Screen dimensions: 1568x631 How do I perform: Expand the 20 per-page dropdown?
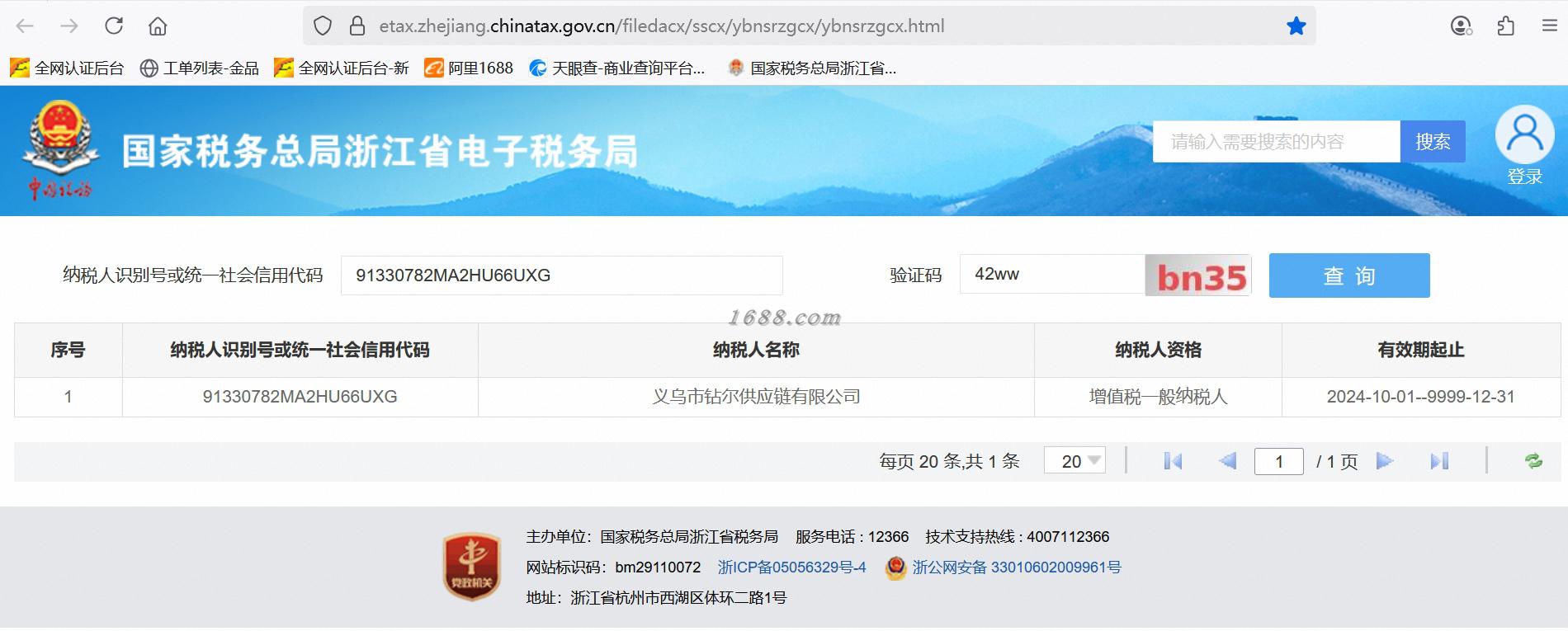1074,460
